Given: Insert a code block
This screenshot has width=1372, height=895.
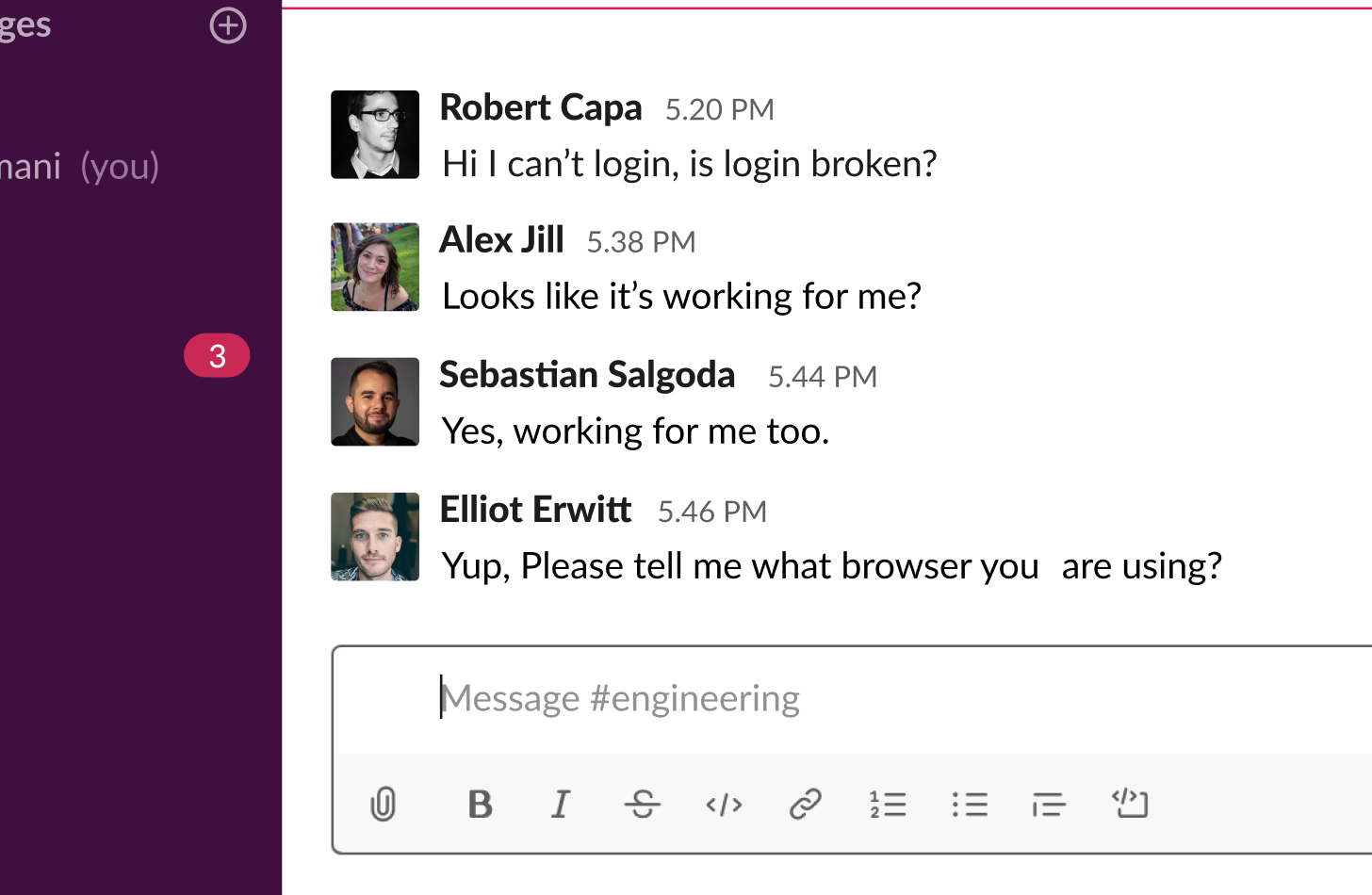Looking at the screenshot, I should (1130, 804).
